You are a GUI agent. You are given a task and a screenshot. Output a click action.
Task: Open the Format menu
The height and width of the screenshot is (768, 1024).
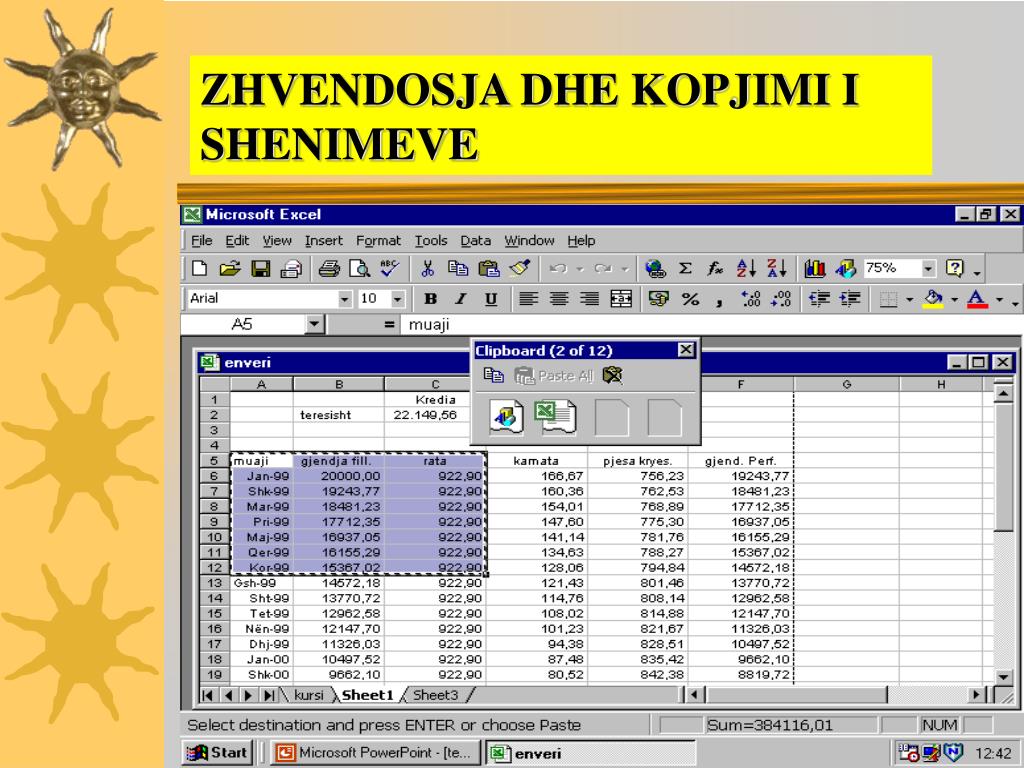pos(378,240)
